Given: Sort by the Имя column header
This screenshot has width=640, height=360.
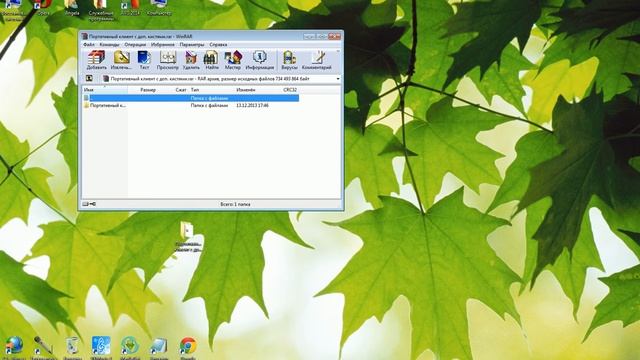Looking at the screenshot, I should click(x=105, y=89).
